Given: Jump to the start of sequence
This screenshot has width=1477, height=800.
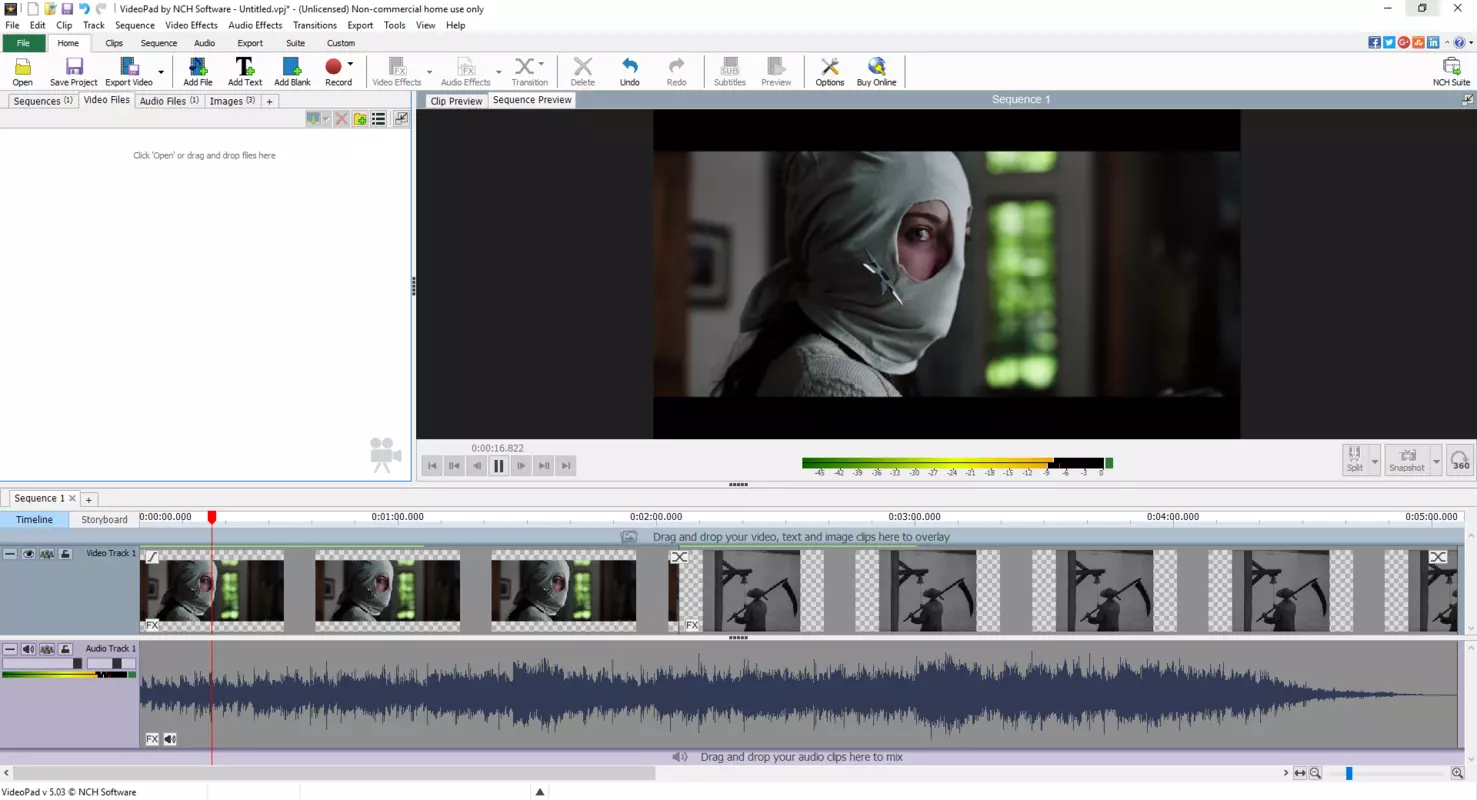Looking at the screenshot, I should (x=432, y=466).
